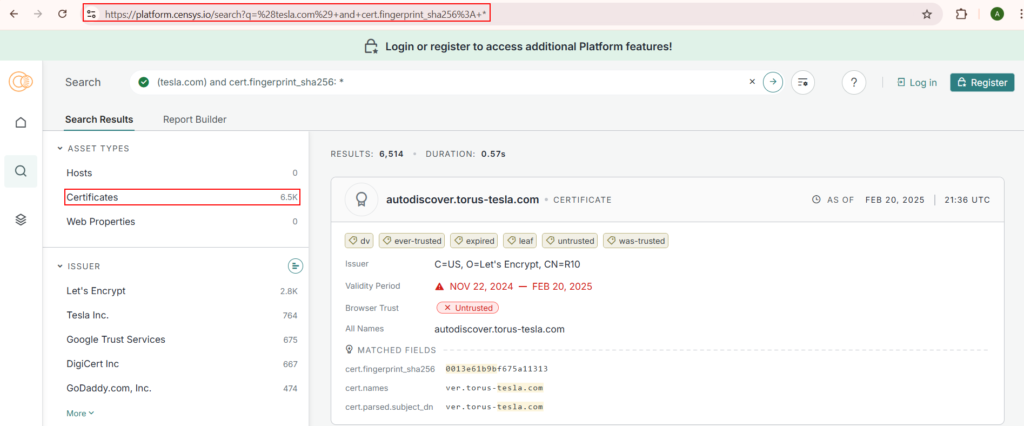Expand More issuers list
This screenshot has width=1024, height=426.
(80, 413)
